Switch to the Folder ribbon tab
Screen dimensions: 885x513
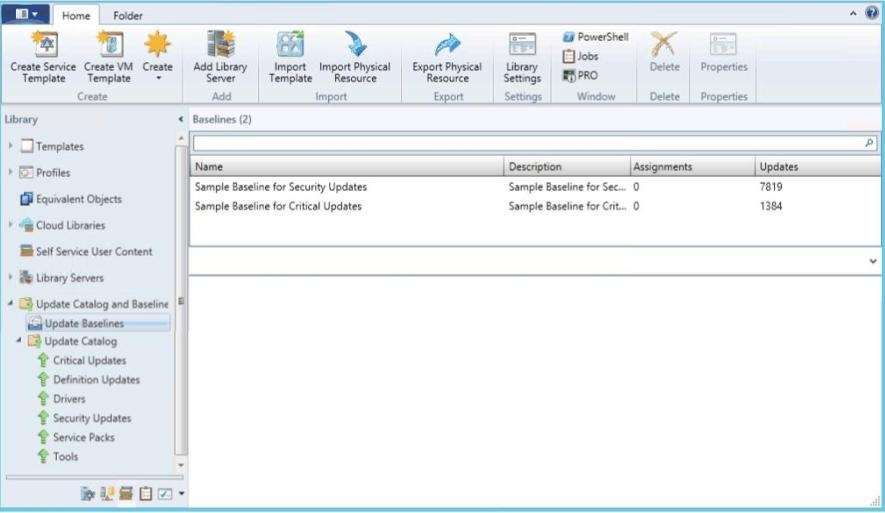pyautogui.click(x=128, y=16)
